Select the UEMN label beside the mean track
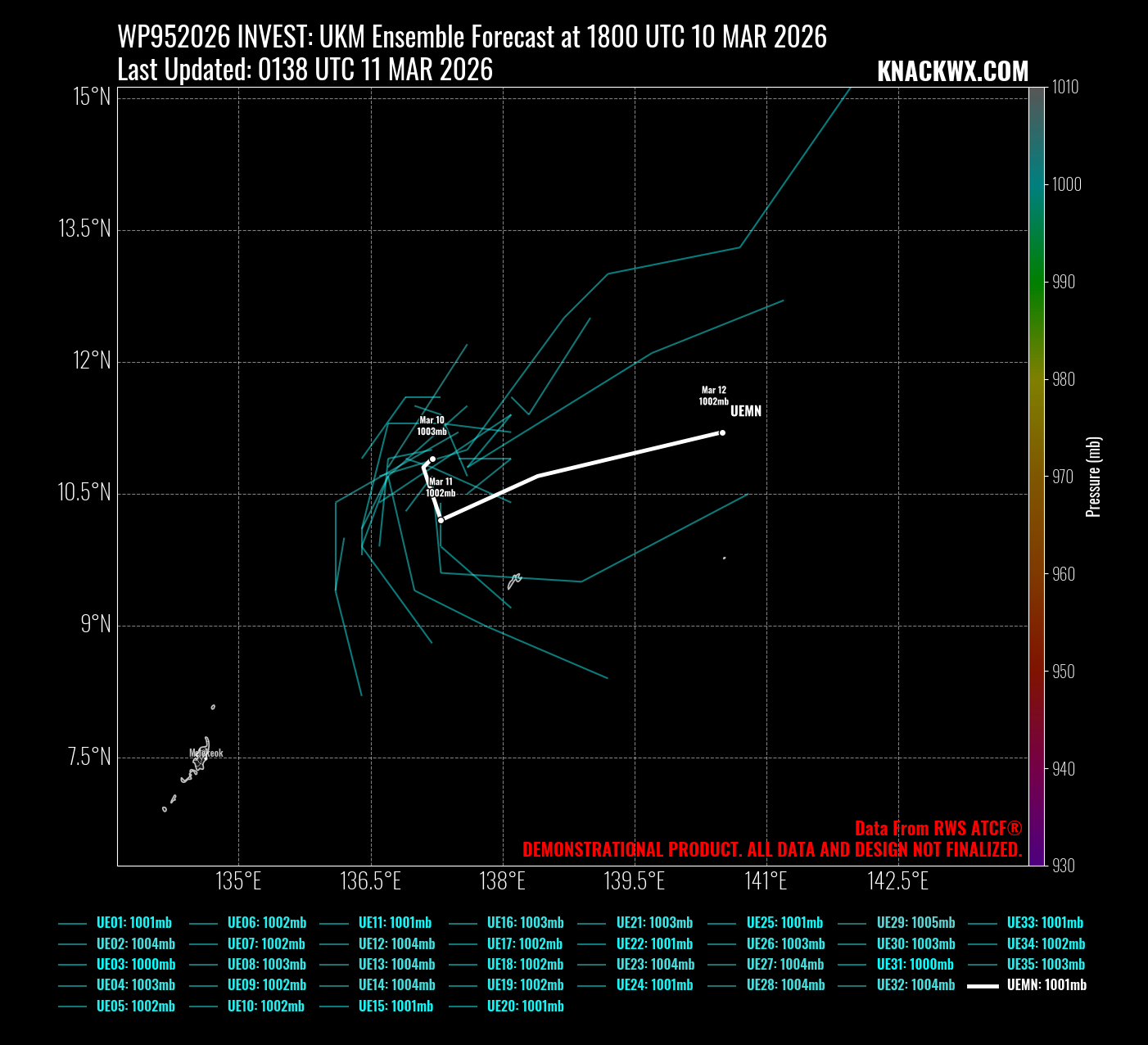The height and width of the screenshot is (1045, 1148). pos(745,411)
